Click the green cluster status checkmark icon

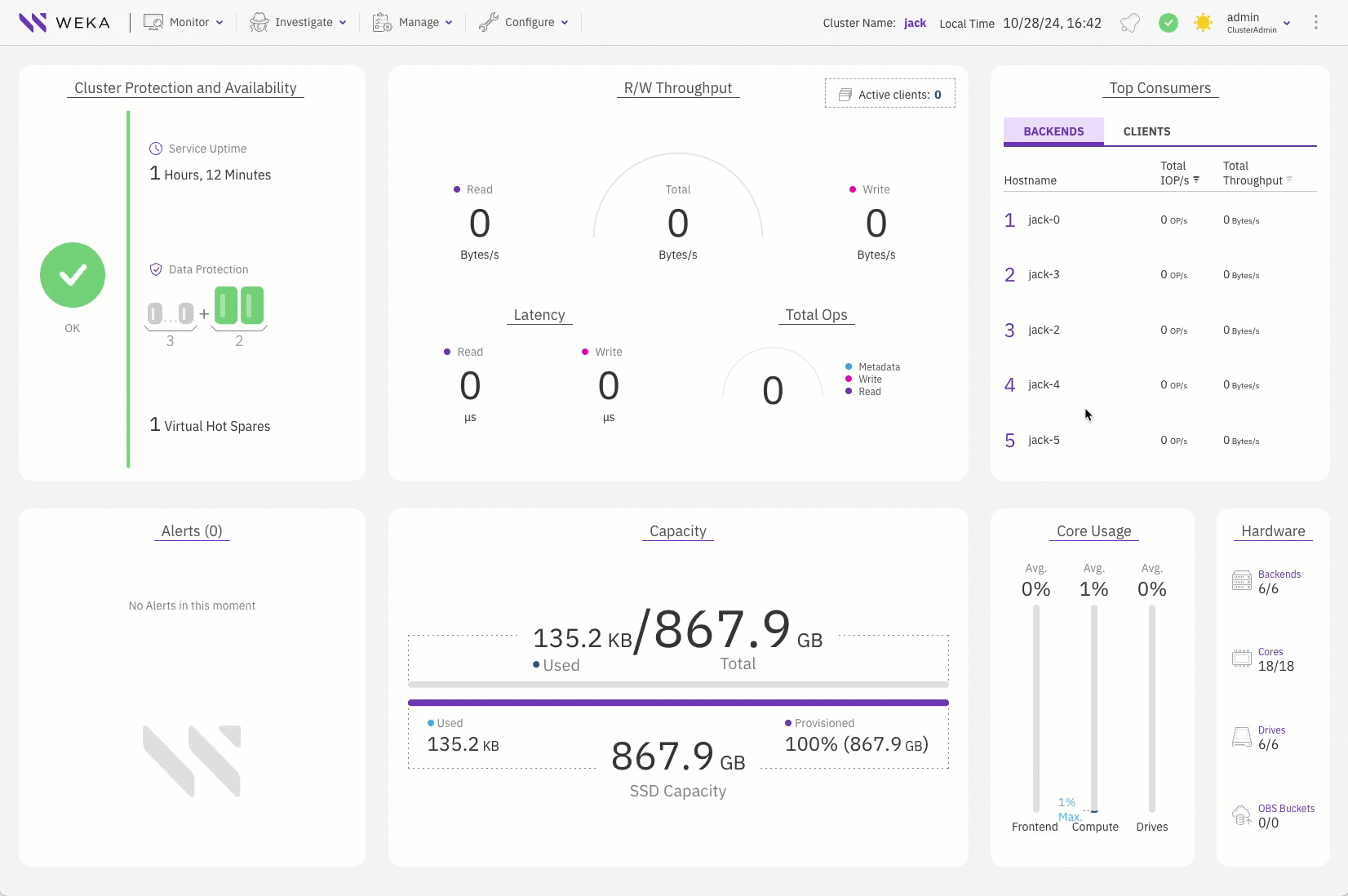1168,23
